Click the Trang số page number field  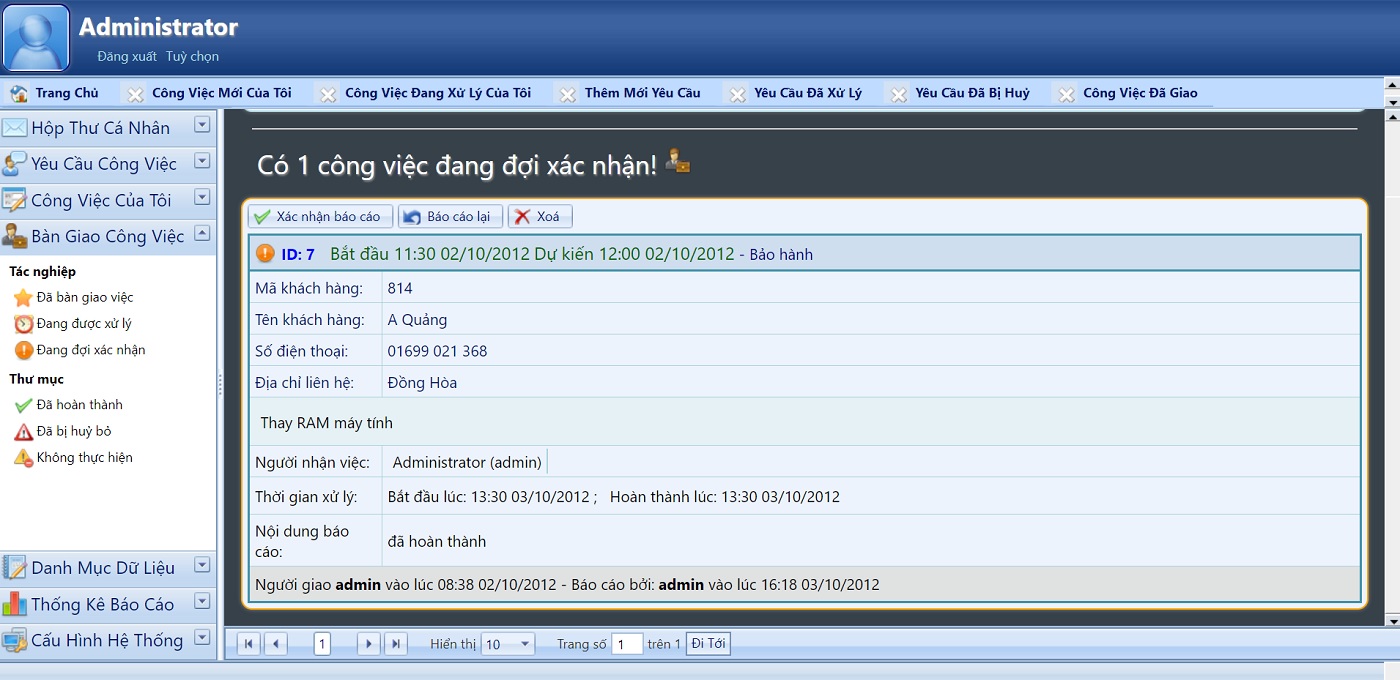pyautogui.click(x=627, y=644)
